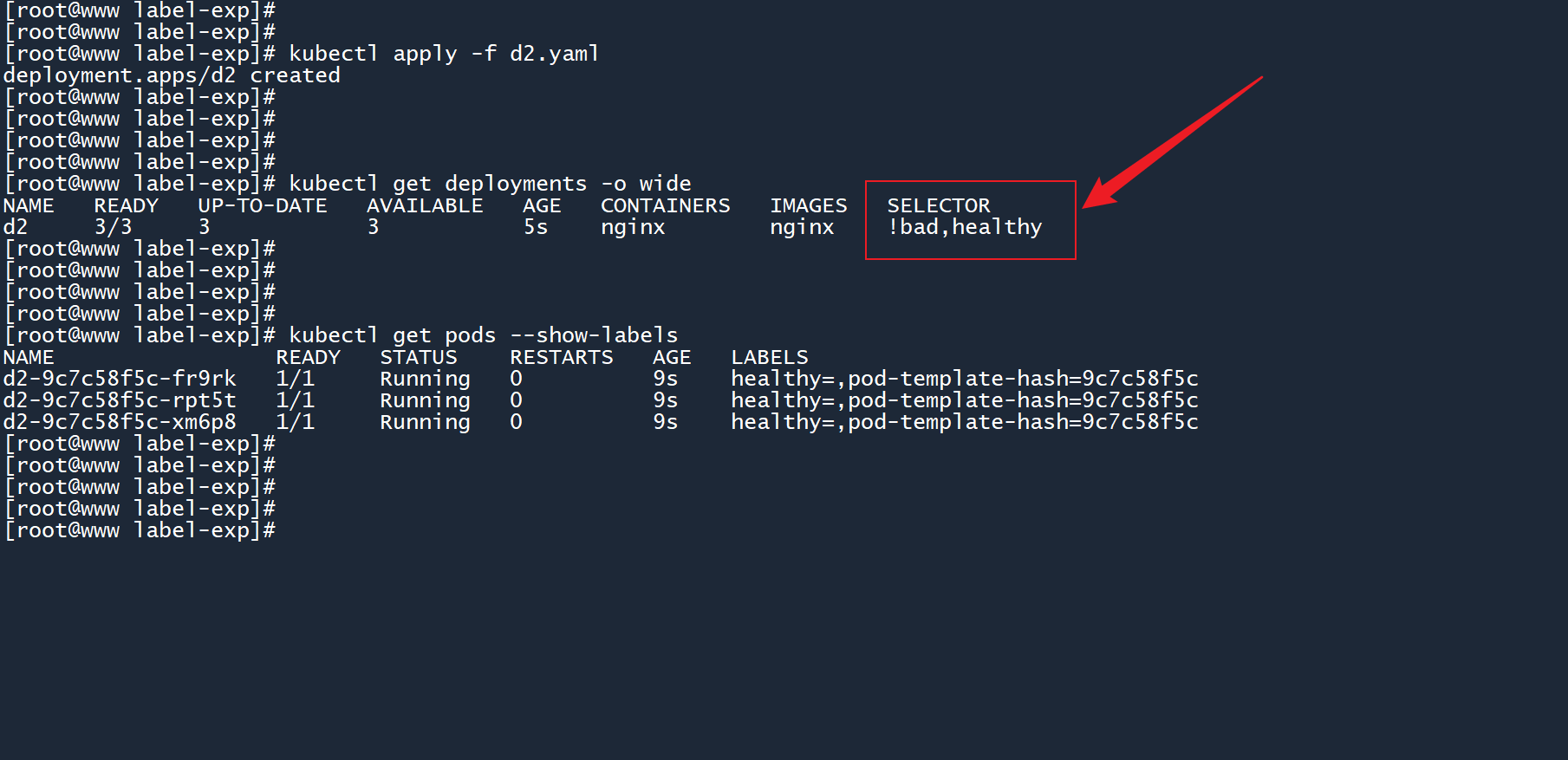Select the 'kubectl apply -f d2.yaml' command text
Image resolution: width=1568 pixels, height=760 pixels.
(444, 54)
